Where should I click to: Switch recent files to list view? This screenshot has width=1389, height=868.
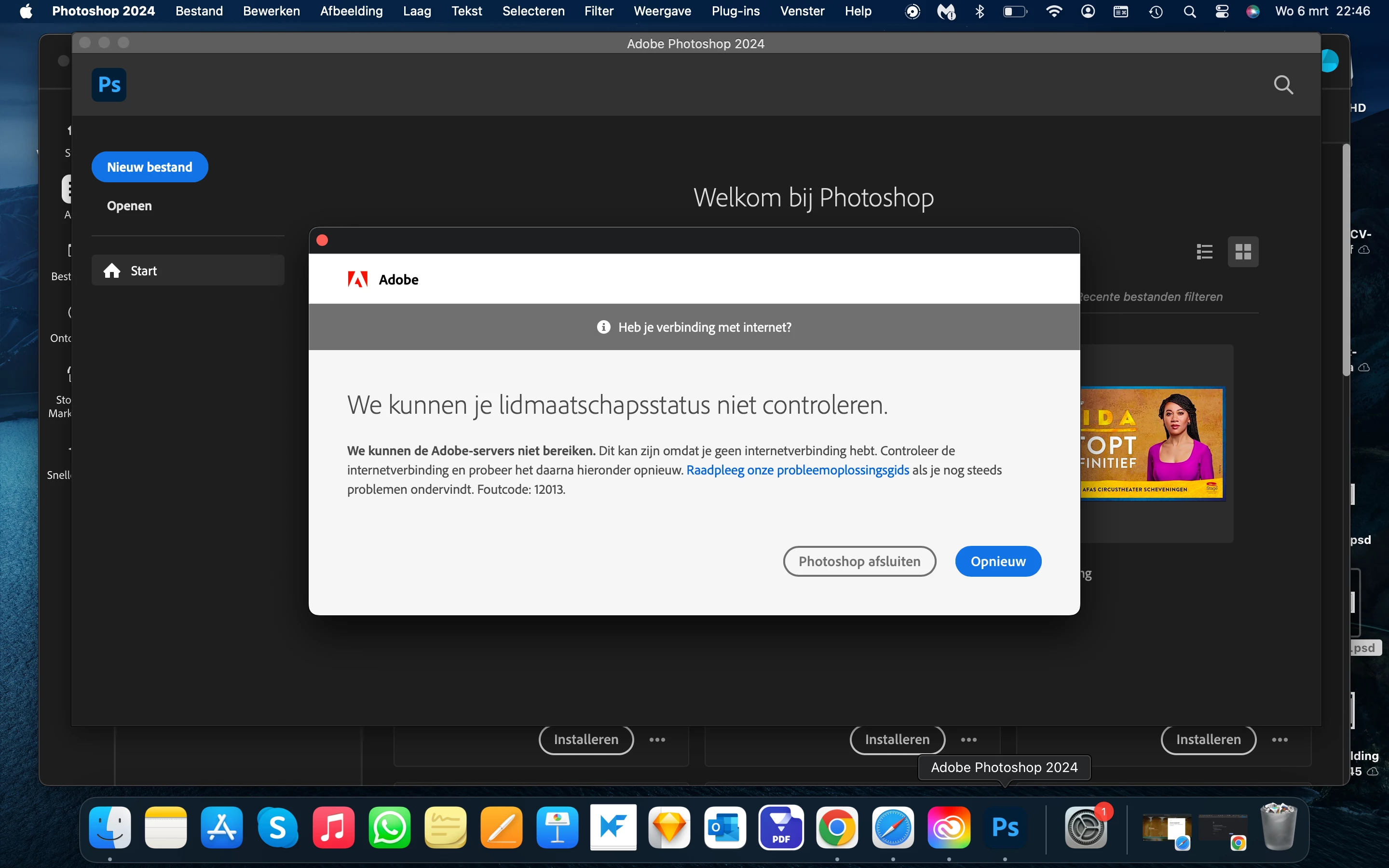tap(1204, 251)
